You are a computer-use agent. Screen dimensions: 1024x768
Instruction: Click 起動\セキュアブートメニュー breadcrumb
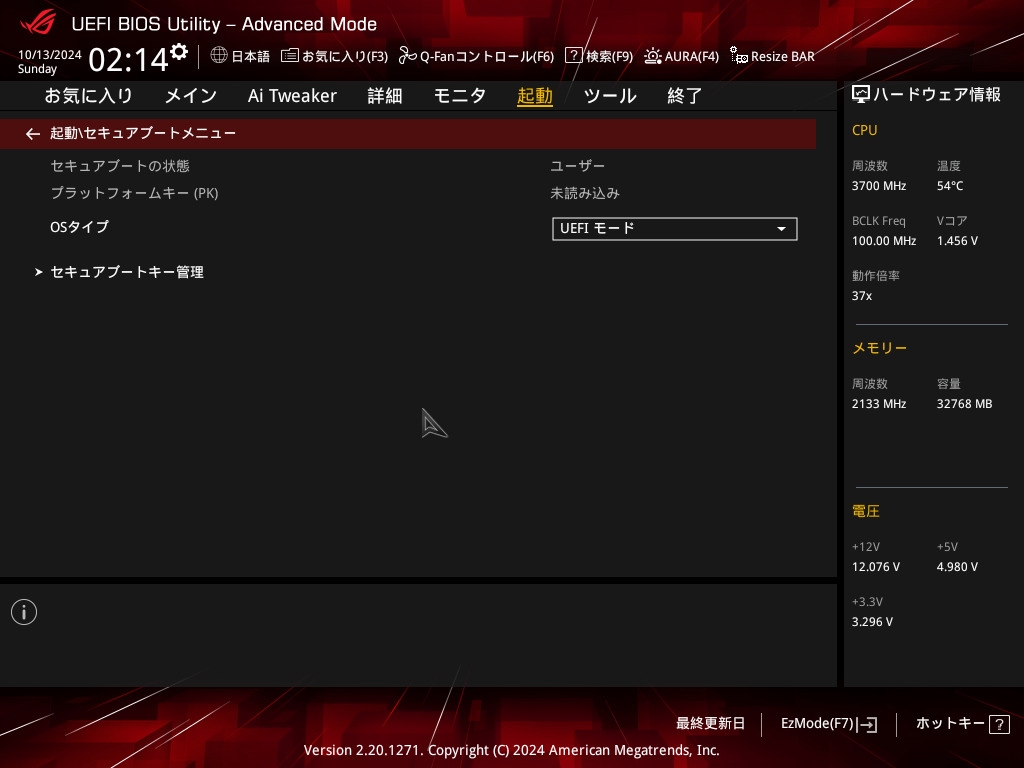tap(143, 133)
